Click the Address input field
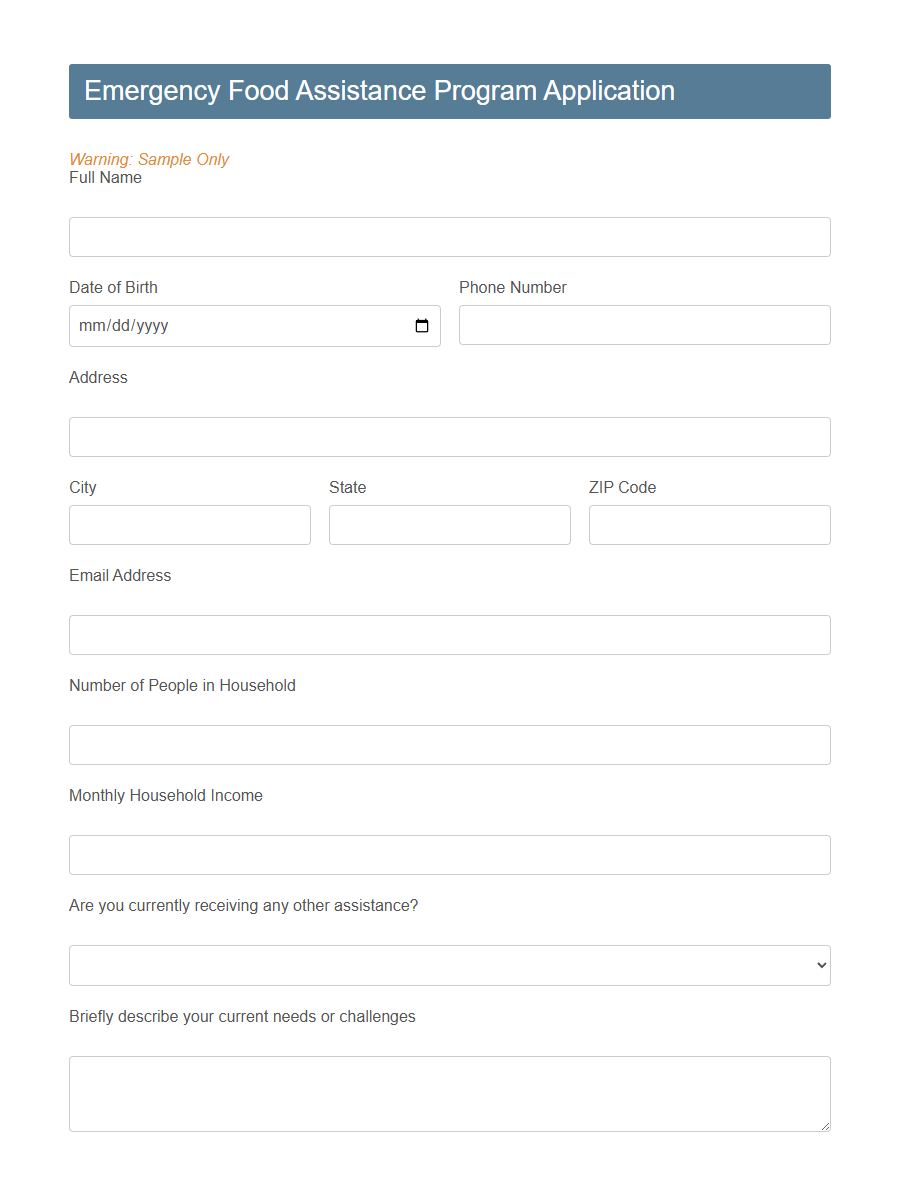Image resolution: width=900 pixels, height=1196 pixels. click(449, 437)
